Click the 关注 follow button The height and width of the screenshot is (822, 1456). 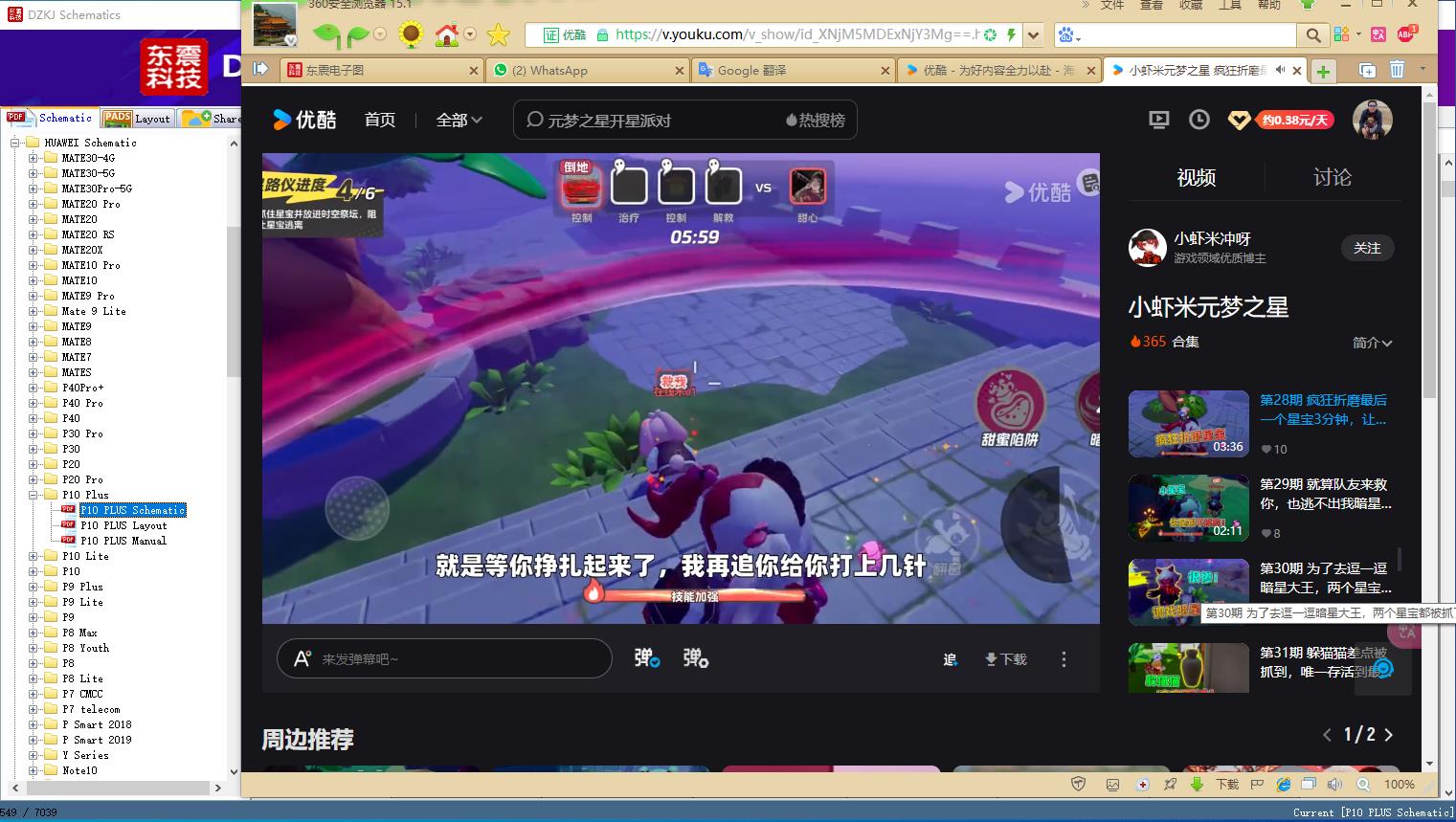[1367, 248]
